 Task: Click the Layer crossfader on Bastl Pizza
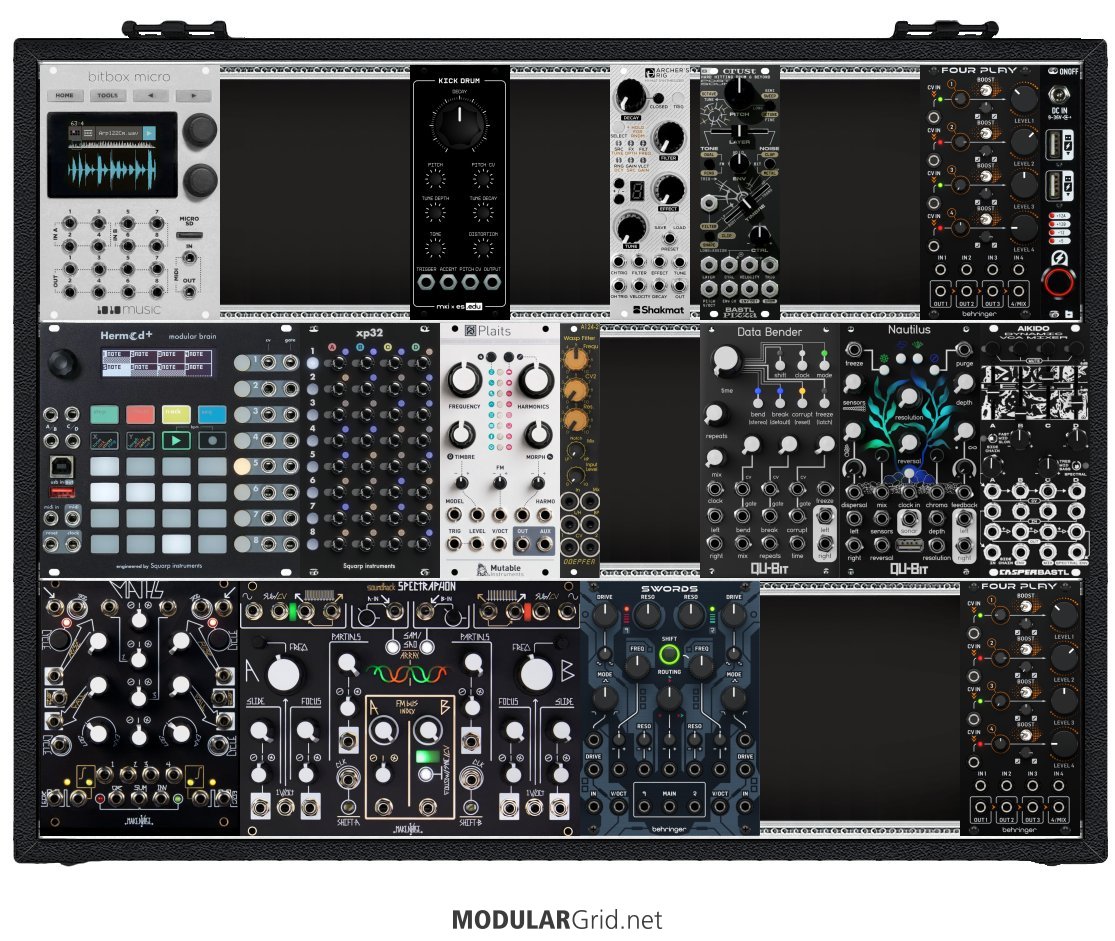(x=740, y=132)
